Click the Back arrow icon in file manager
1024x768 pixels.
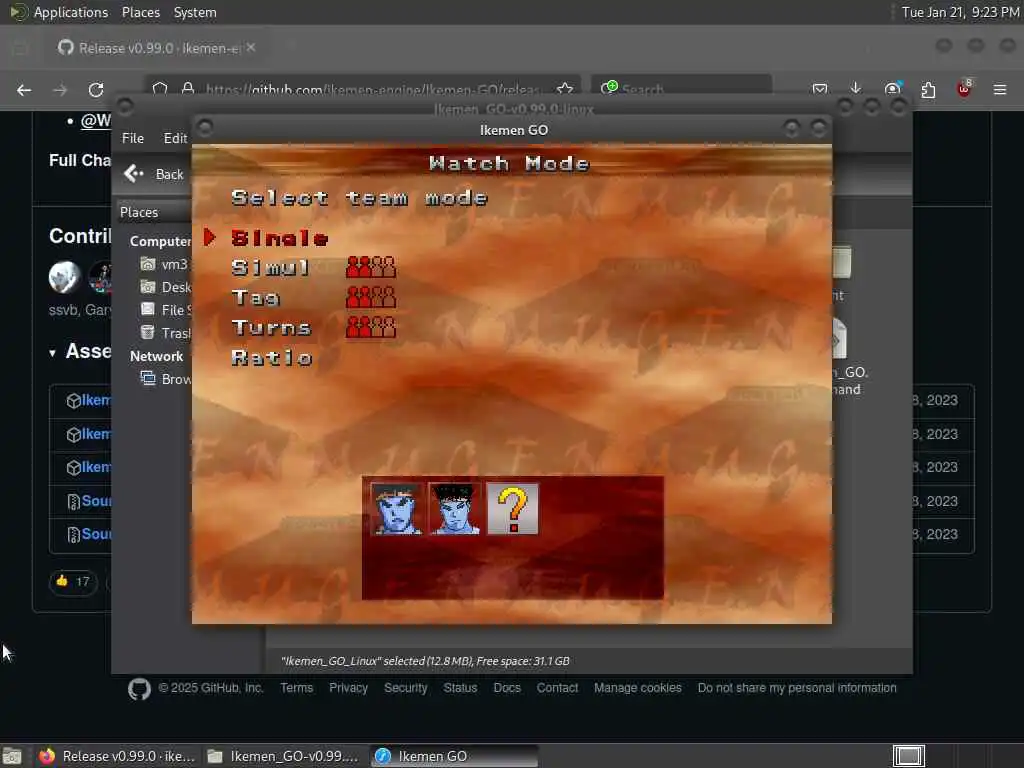(x=133, y=174)
